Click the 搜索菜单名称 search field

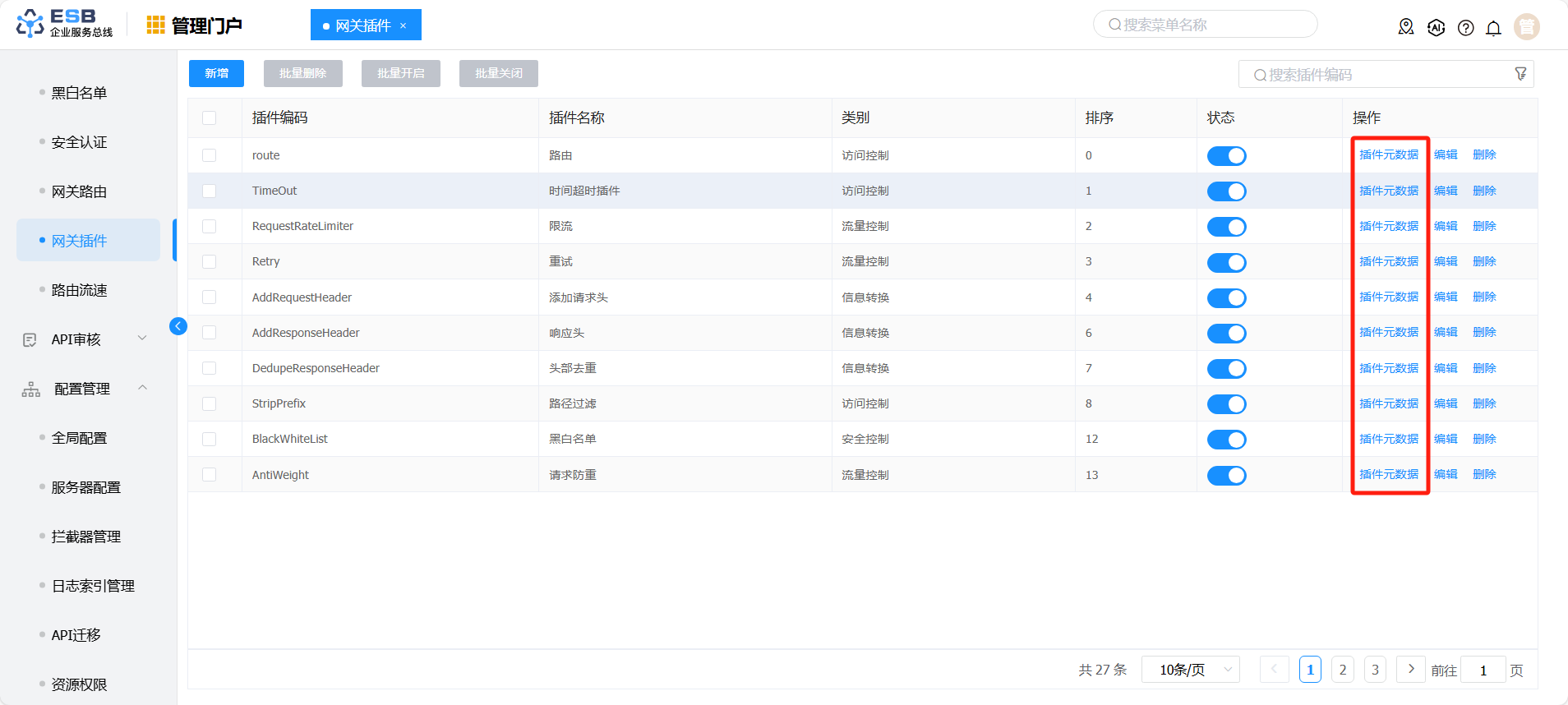point(1205,25)
